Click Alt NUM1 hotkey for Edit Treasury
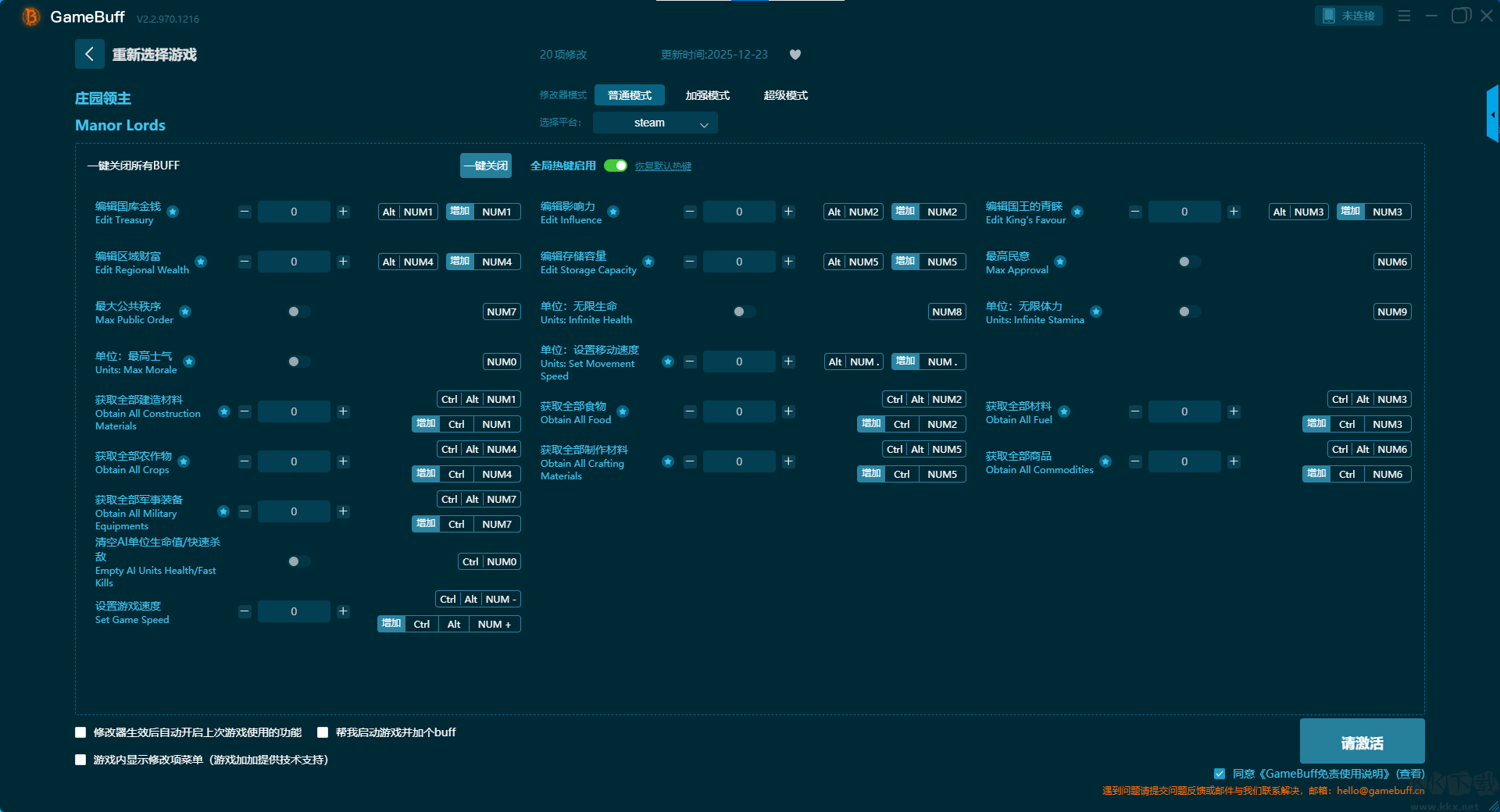Viewport: 1500px width, 812px height. (408, 212)
